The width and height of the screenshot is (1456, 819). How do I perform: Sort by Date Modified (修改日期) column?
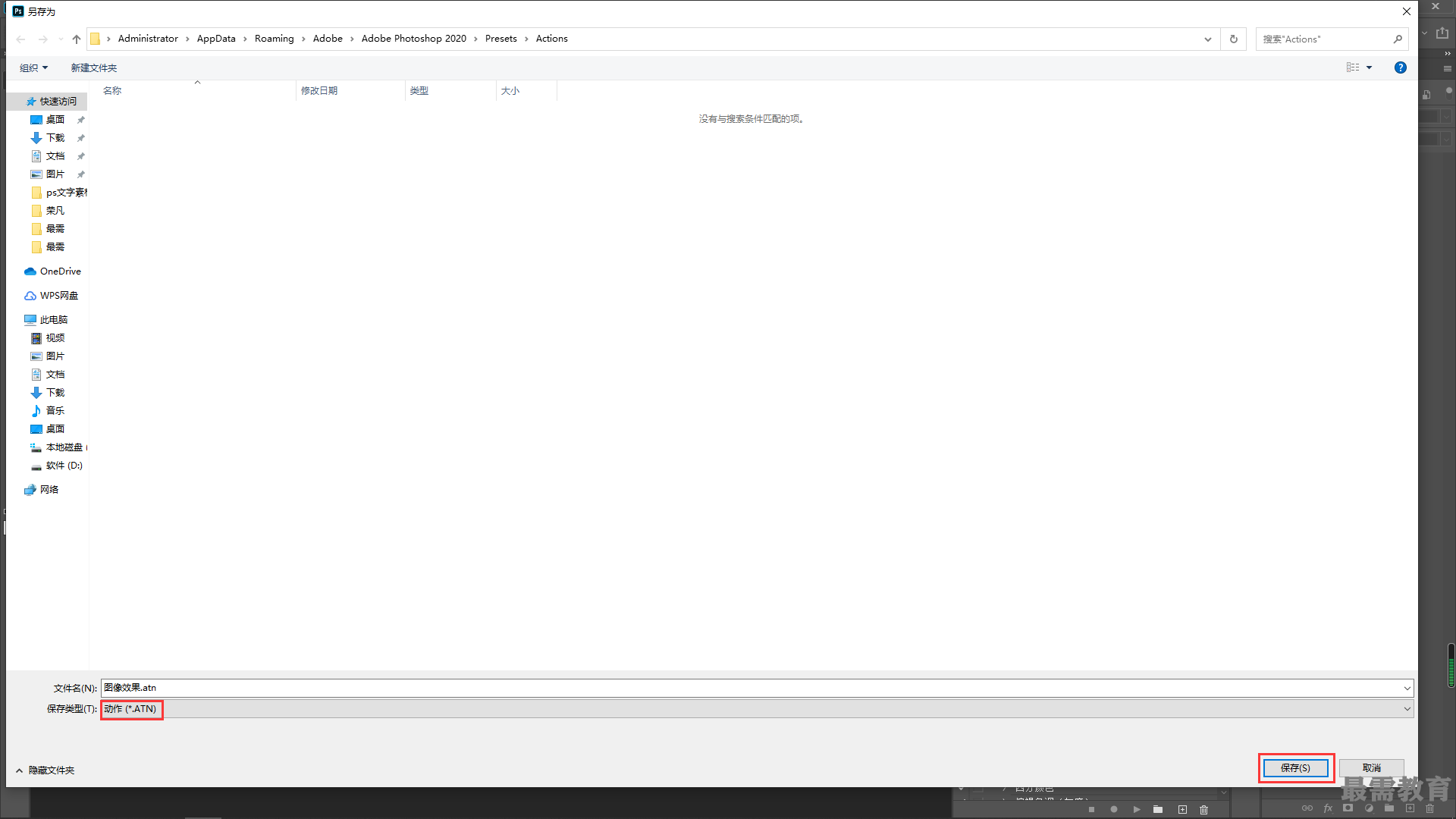(x=350, y=90)
